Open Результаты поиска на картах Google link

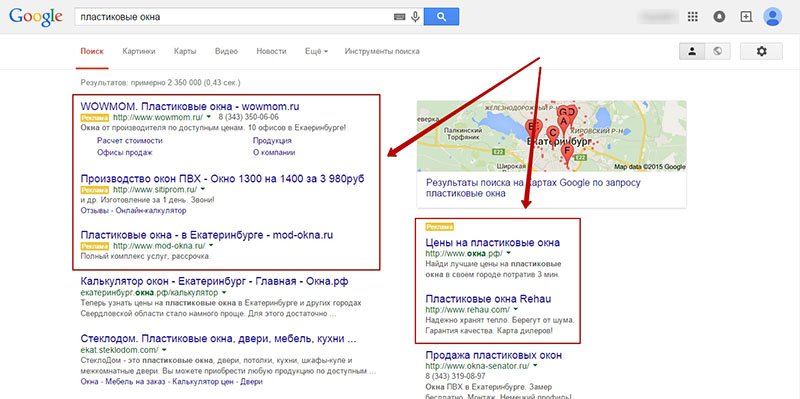(533, 188)
